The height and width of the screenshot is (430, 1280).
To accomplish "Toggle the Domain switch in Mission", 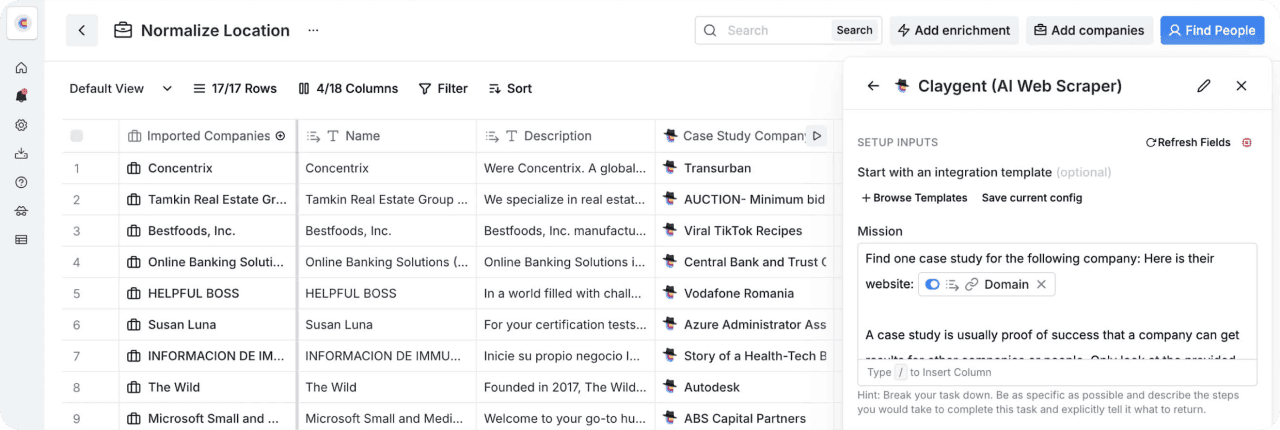I will point(932,285).
